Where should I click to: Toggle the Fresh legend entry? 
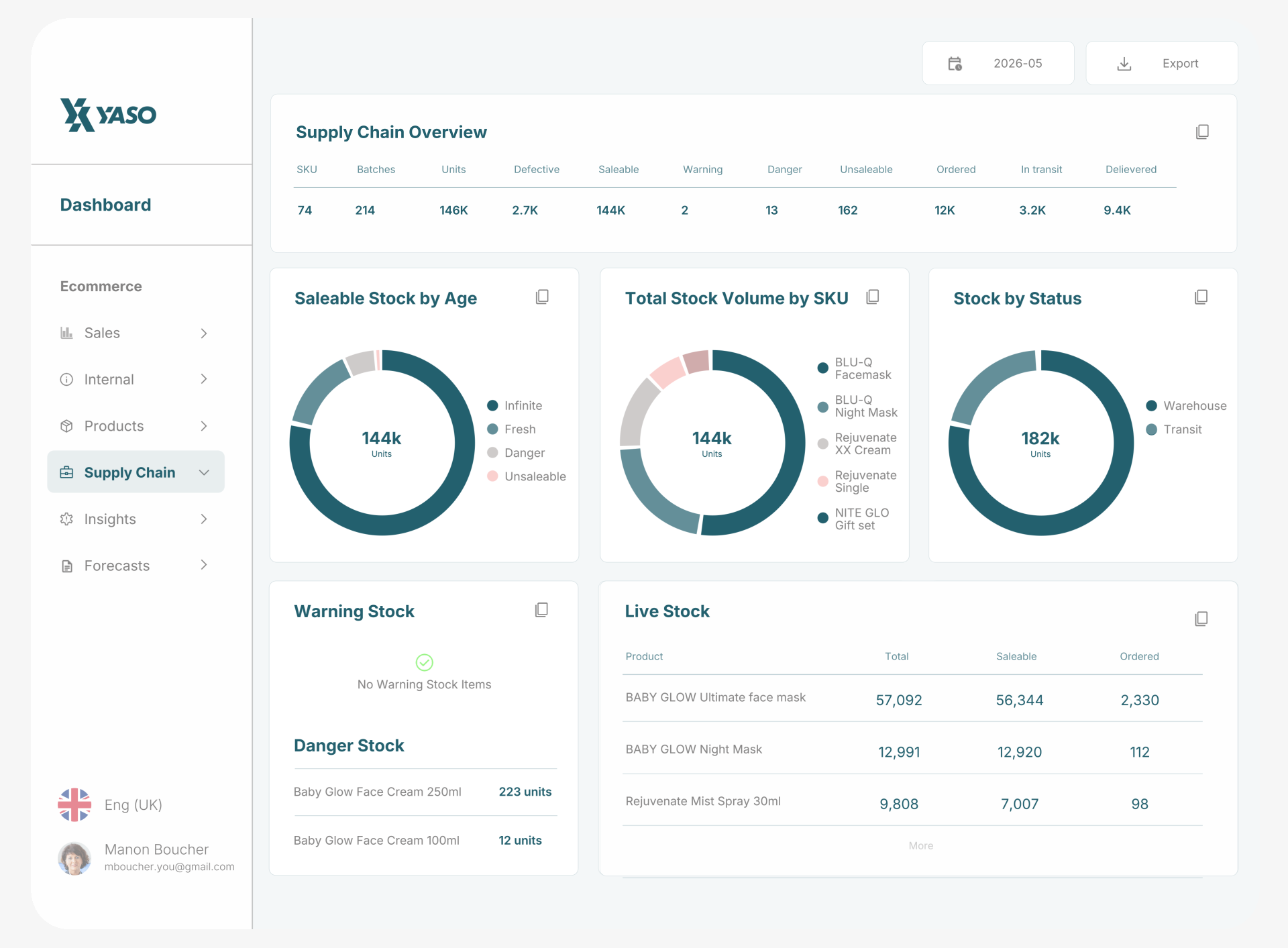pyautogui.click(x=511, y=429)
